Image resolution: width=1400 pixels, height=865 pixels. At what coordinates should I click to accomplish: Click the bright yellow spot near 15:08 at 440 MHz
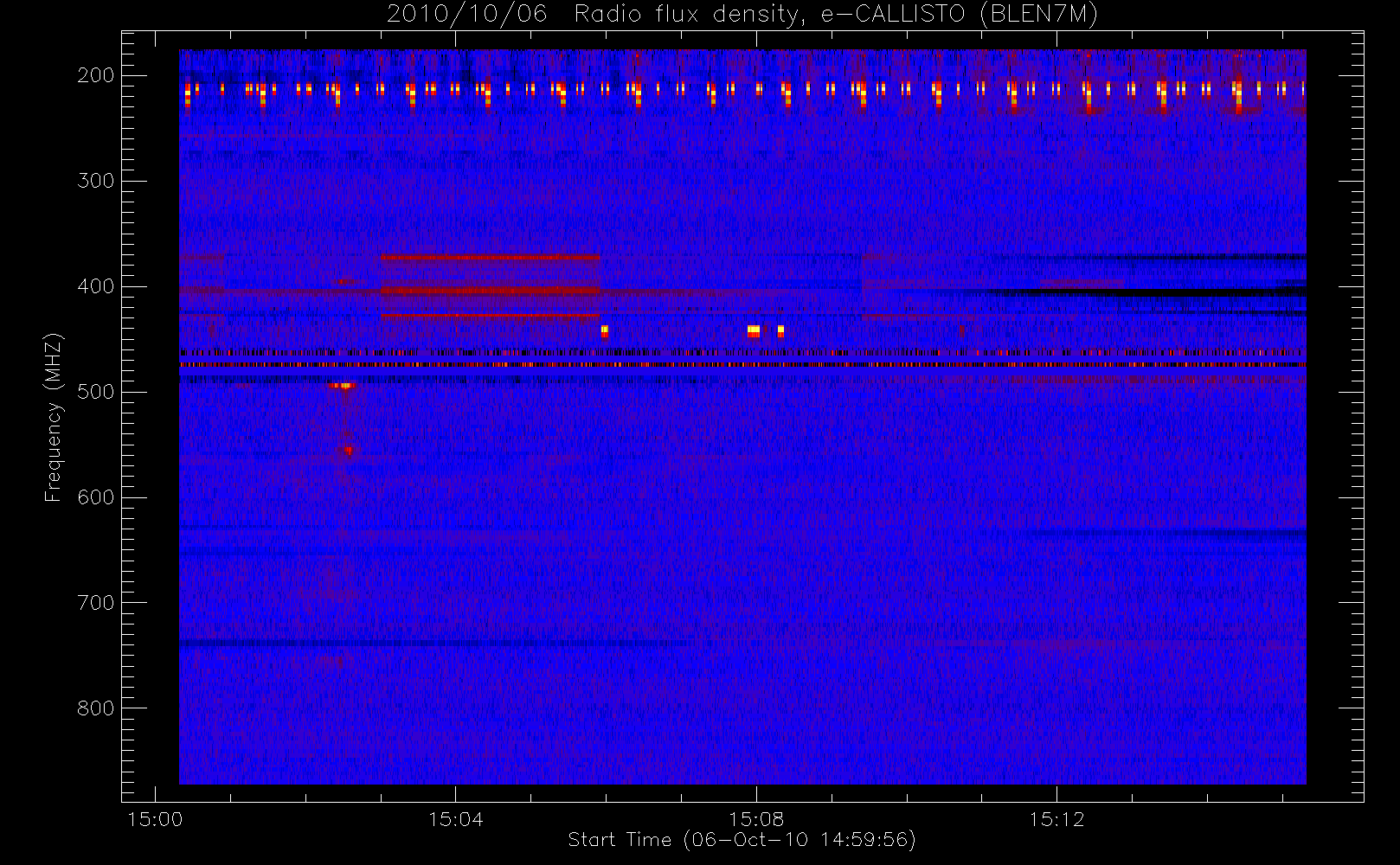[x=754, y=330]
